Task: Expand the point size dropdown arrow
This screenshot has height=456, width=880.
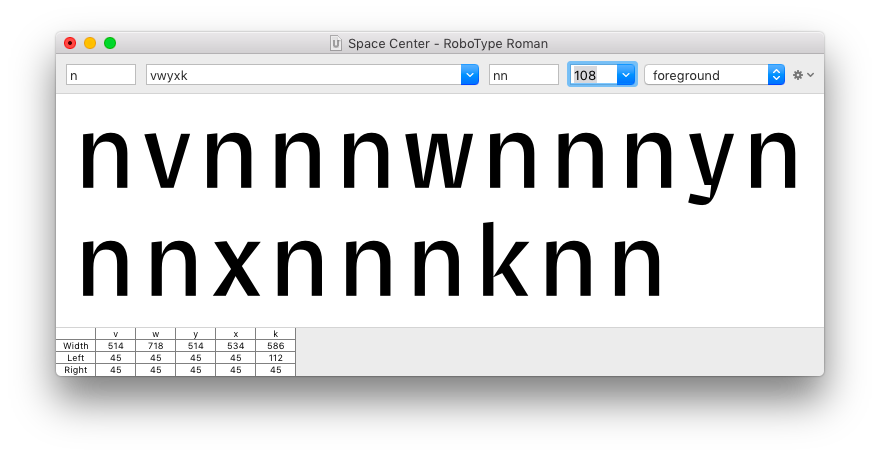Action: point(626,75)
